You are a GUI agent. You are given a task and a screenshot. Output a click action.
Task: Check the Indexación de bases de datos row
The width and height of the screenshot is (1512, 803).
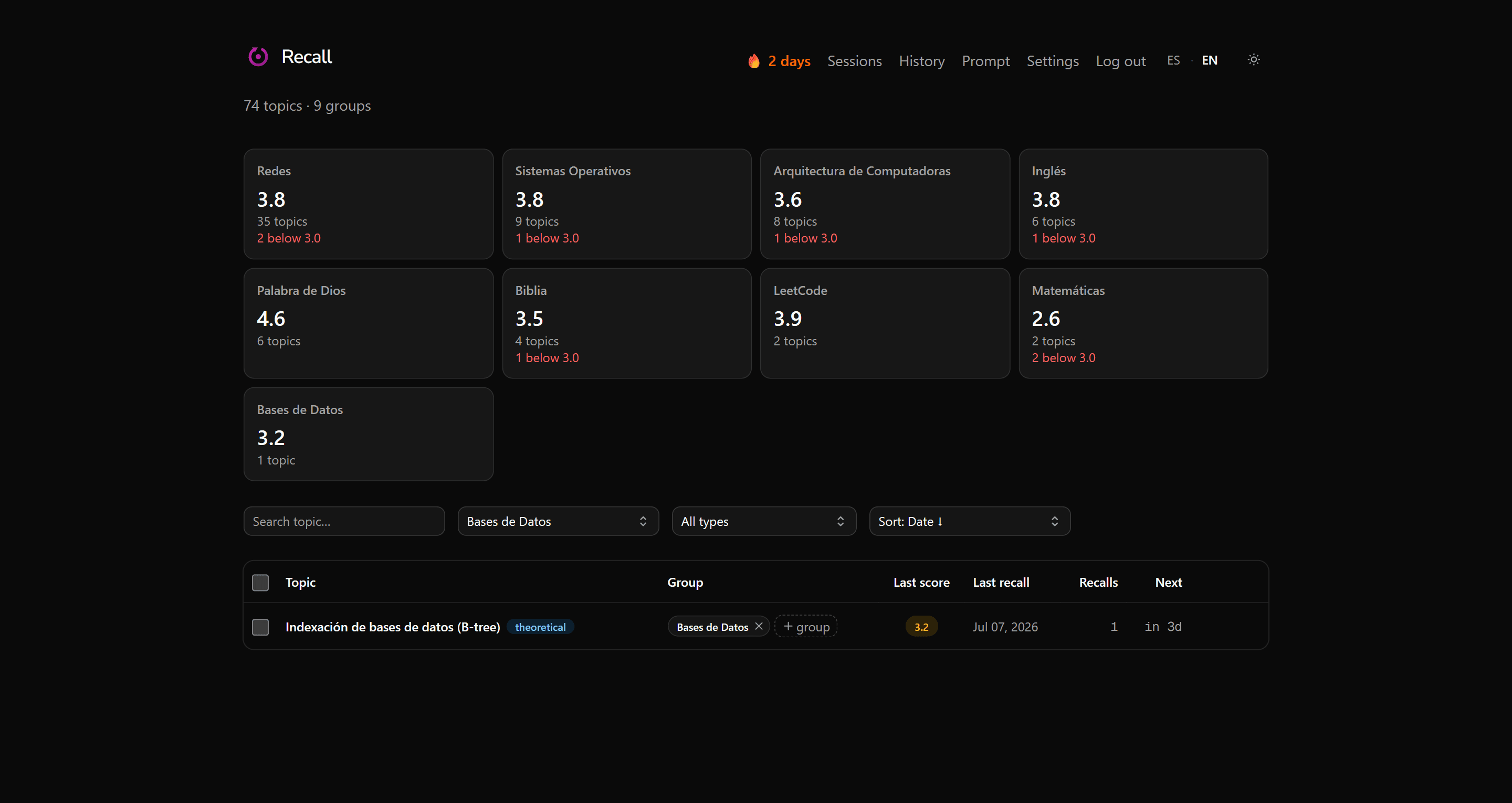coord(260,627)
